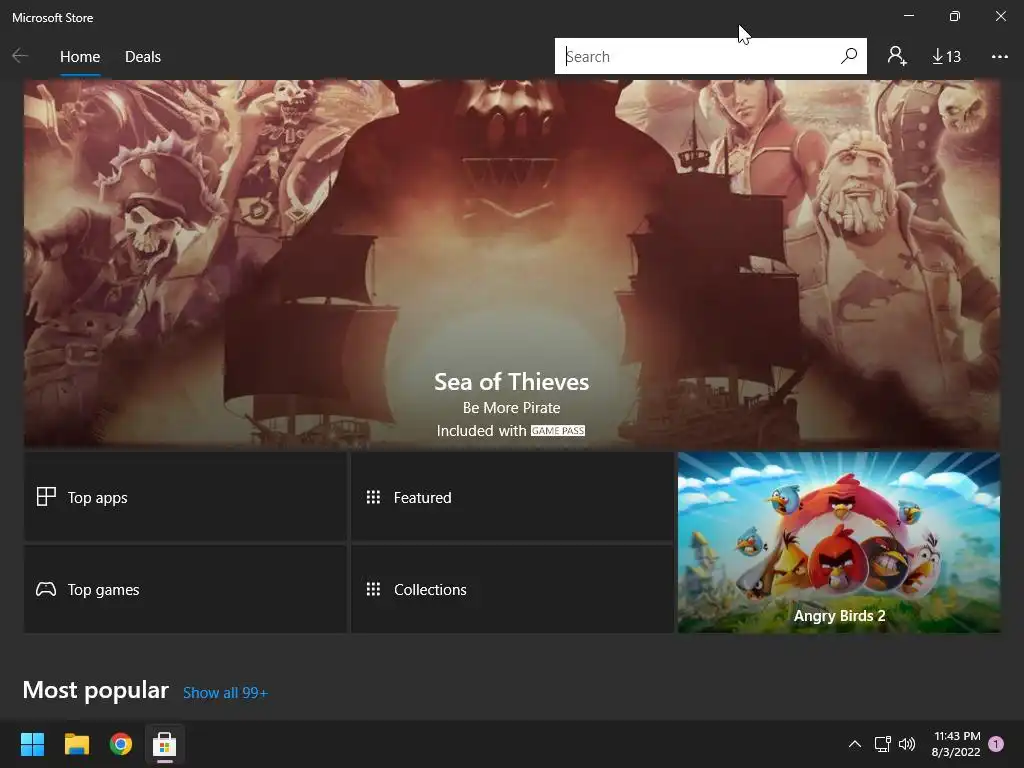1024x768 pixels.
Task: Open the Angry Birds 2 tile
Action: [x=839, y=542]
